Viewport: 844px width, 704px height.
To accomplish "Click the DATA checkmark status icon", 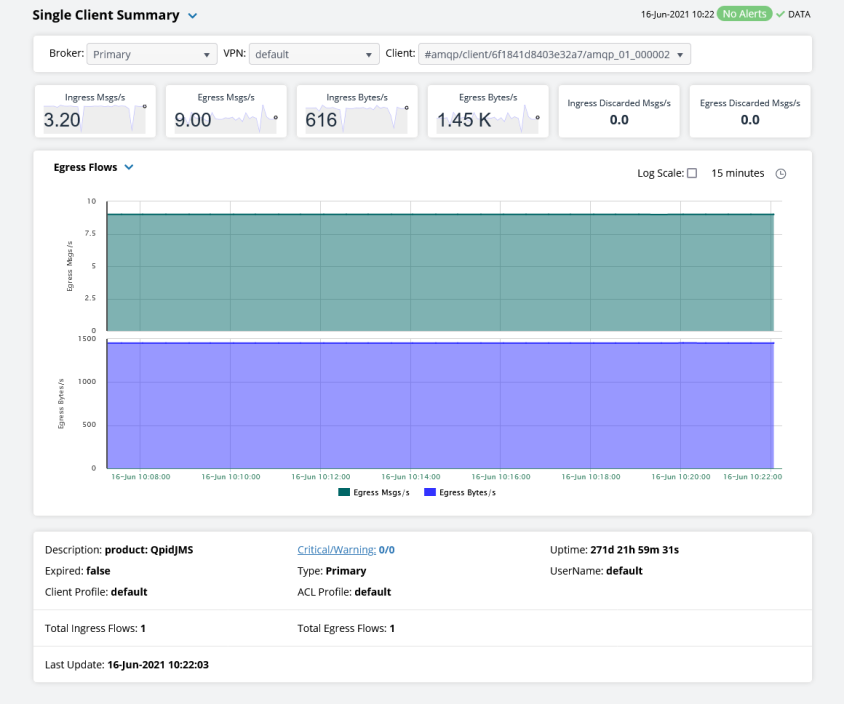I will point(781,15).
